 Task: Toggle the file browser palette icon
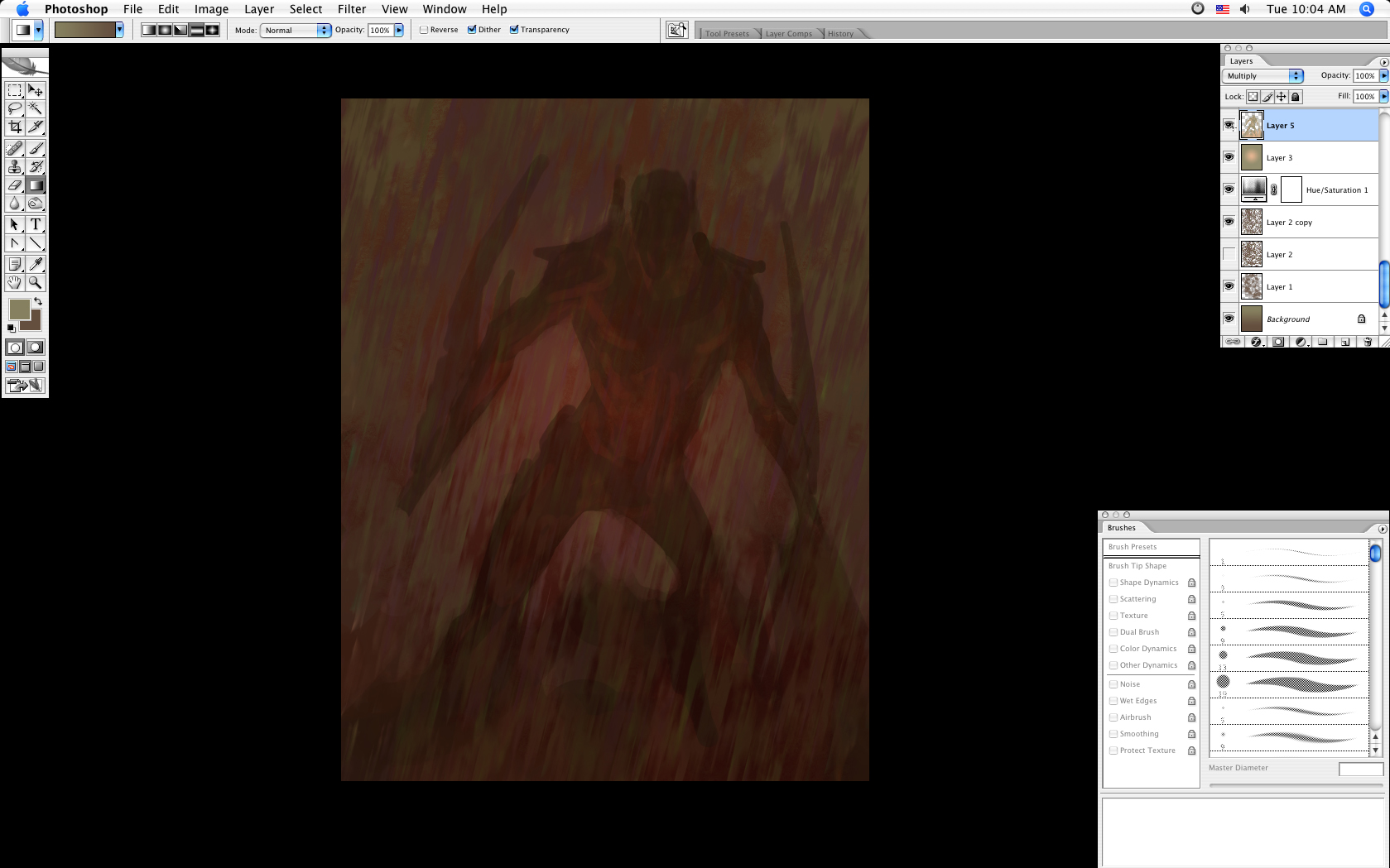(x=677, y=30)
